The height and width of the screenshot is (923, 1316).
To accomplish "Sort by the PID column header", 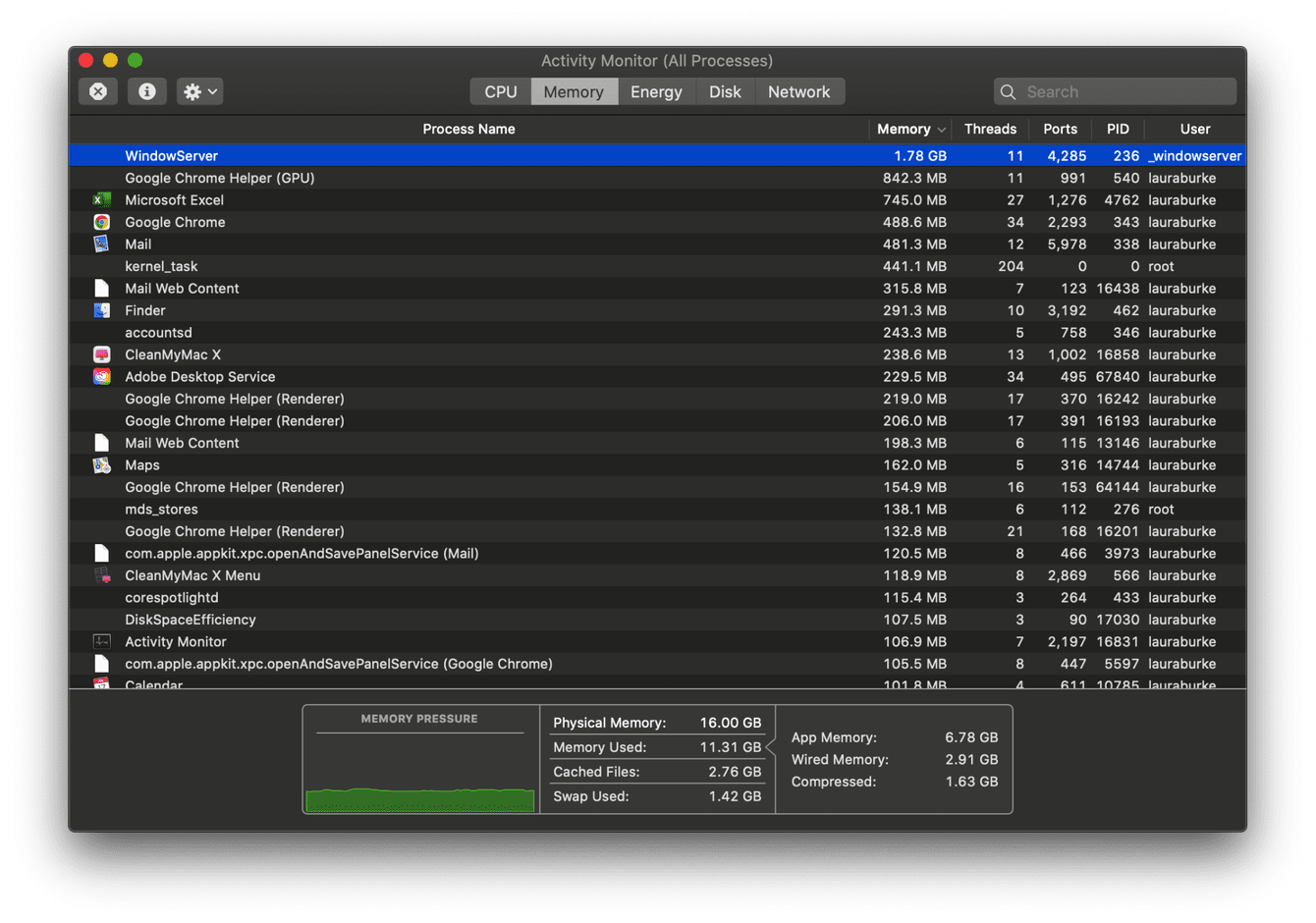I will [x=1118, y=129].
